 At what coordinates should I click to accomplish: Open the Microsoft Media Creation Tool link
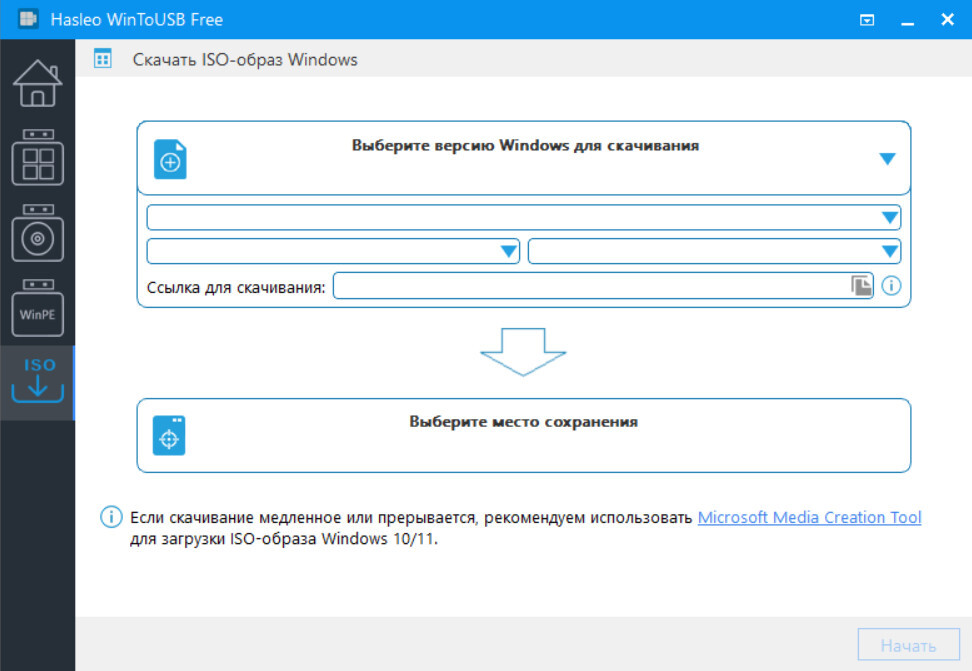(x=810, y=517)
